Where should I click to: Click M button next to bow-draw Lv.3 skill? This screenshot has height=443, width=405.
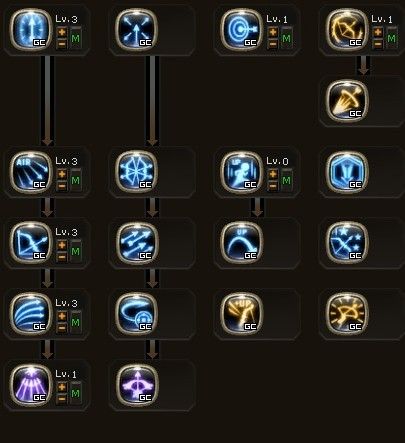(x=76, y=251)
